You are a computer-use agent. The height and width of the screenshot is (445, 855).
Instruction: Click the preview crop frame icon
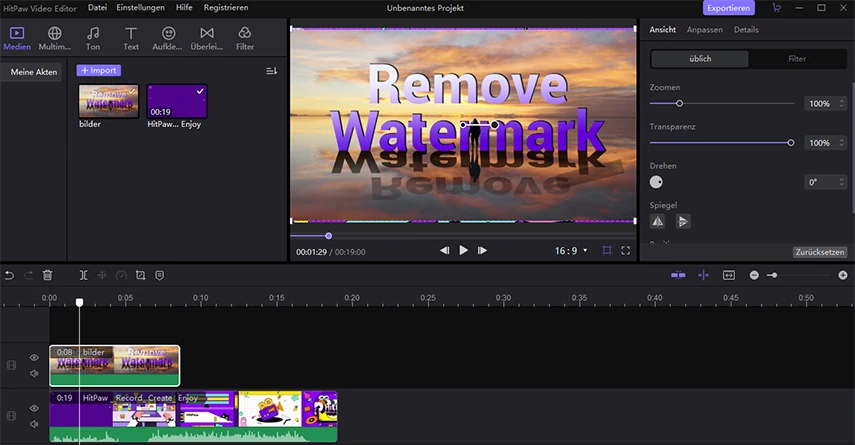pyautogui.click(x=606, y=250)
